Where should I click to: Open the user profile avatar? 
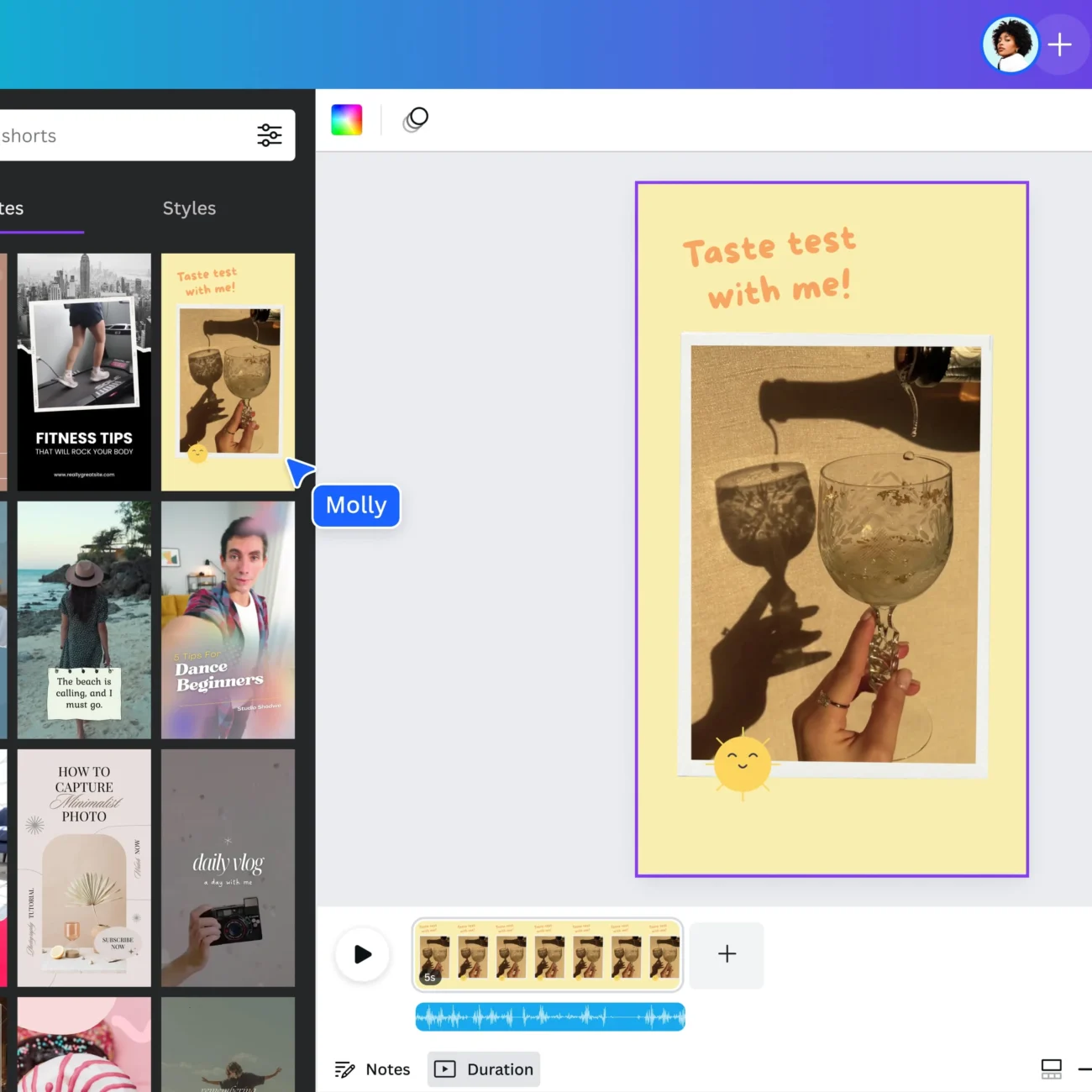pos(1010,45)
